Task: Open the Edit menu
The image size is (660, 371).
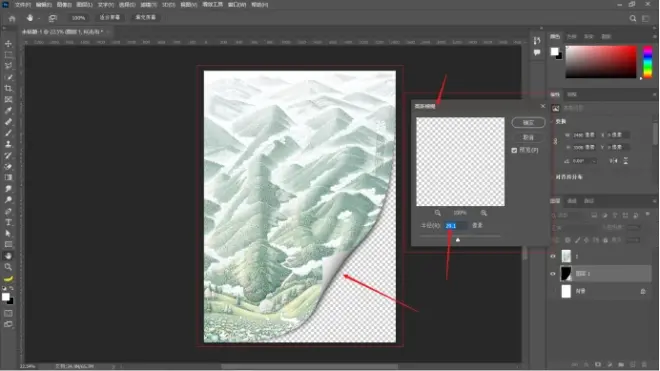Action: pyautogui.click(x=43, y=5)
